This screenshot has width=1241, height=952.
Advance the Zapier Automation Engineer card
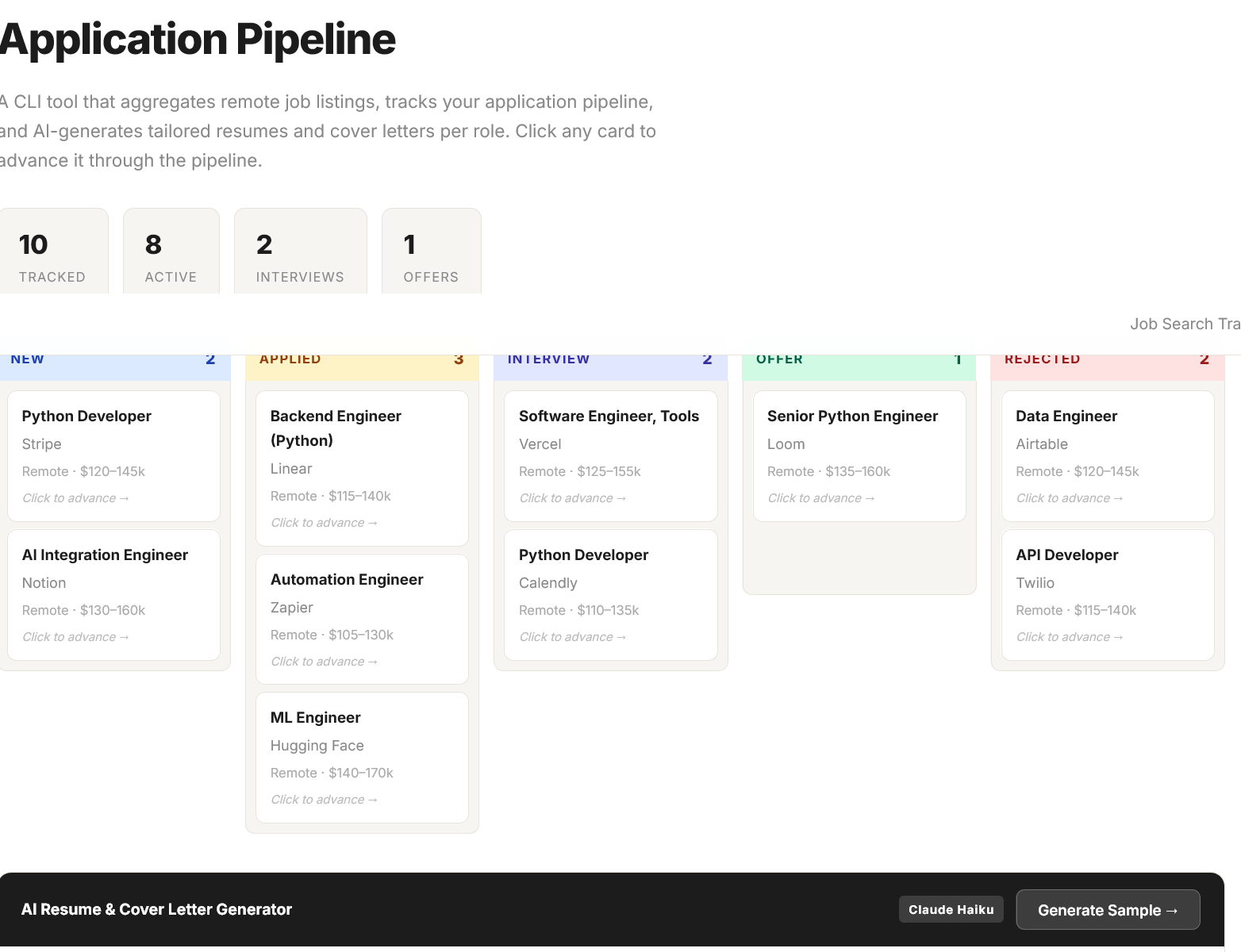click(362, 619)
